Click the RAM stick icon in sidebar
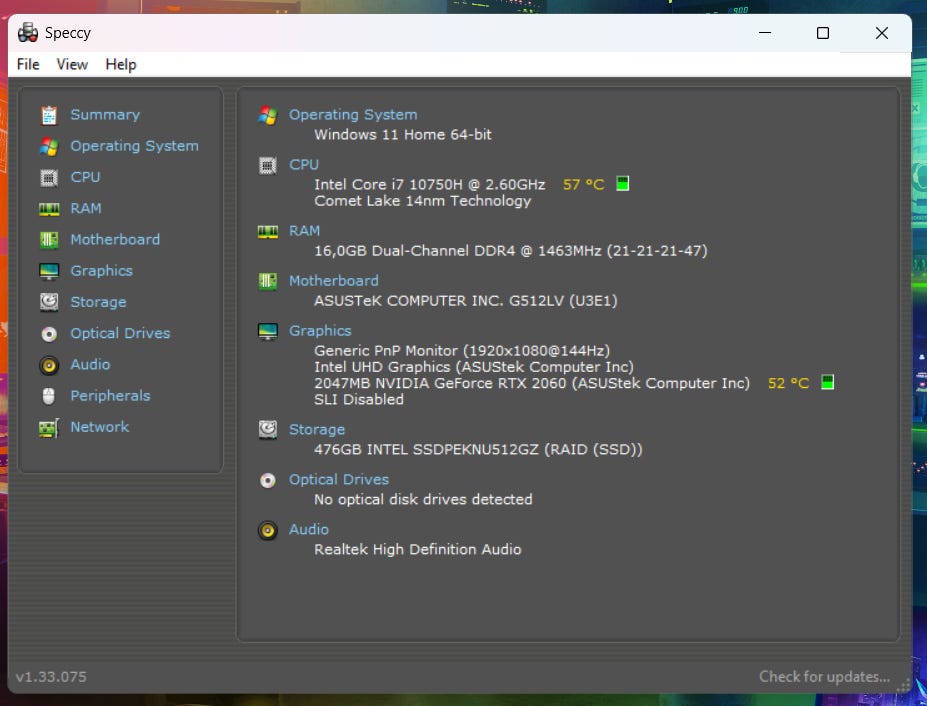Image resolution: width=927 pixels, height=706 pixels. point(49,209)
